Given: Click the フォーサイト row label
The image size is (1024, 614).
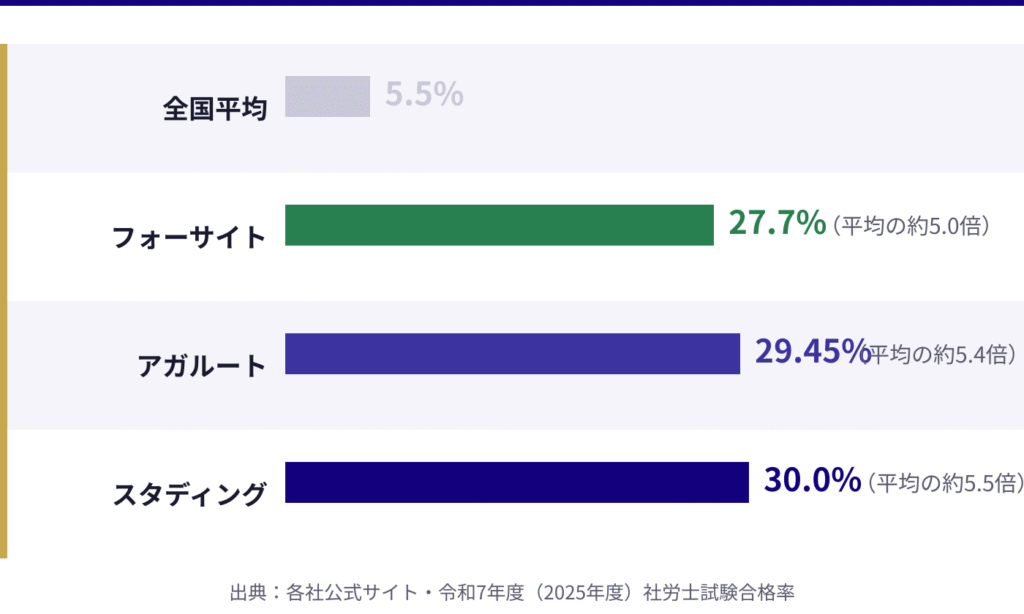Looking at the screenshot, I should pyautogui.click(x=189, y=237).
